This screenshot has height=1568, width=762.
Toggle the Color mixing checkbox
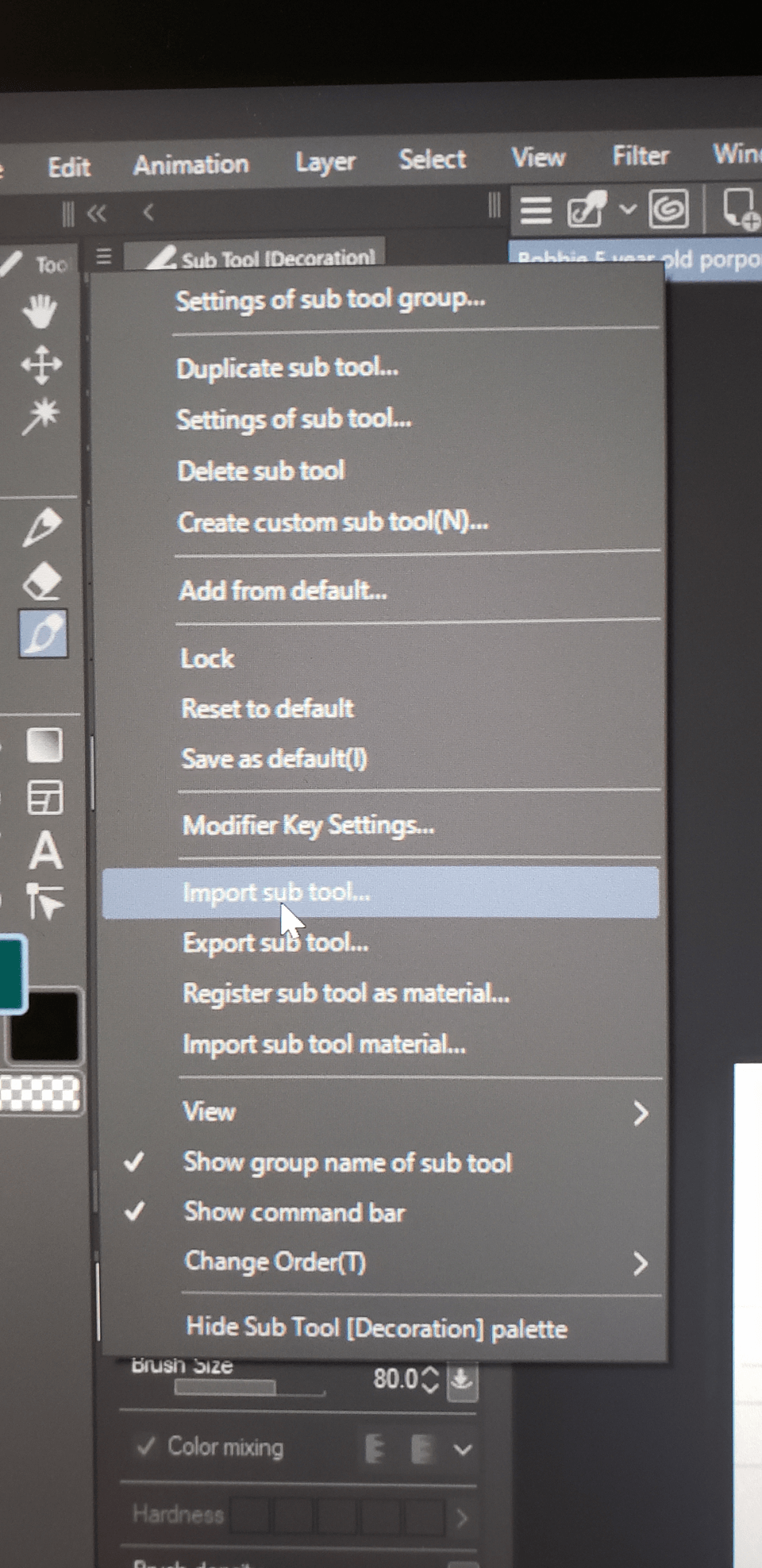tap(146, 1447)
